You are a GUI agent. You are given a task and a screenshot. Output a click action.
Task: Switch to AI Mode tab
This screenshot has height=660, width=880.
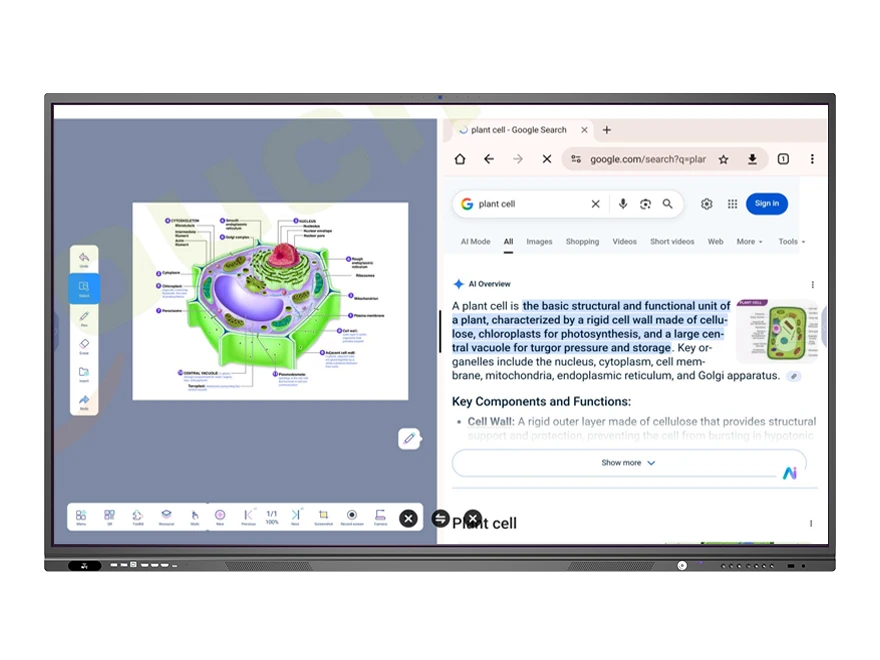[x=475, y=242]
